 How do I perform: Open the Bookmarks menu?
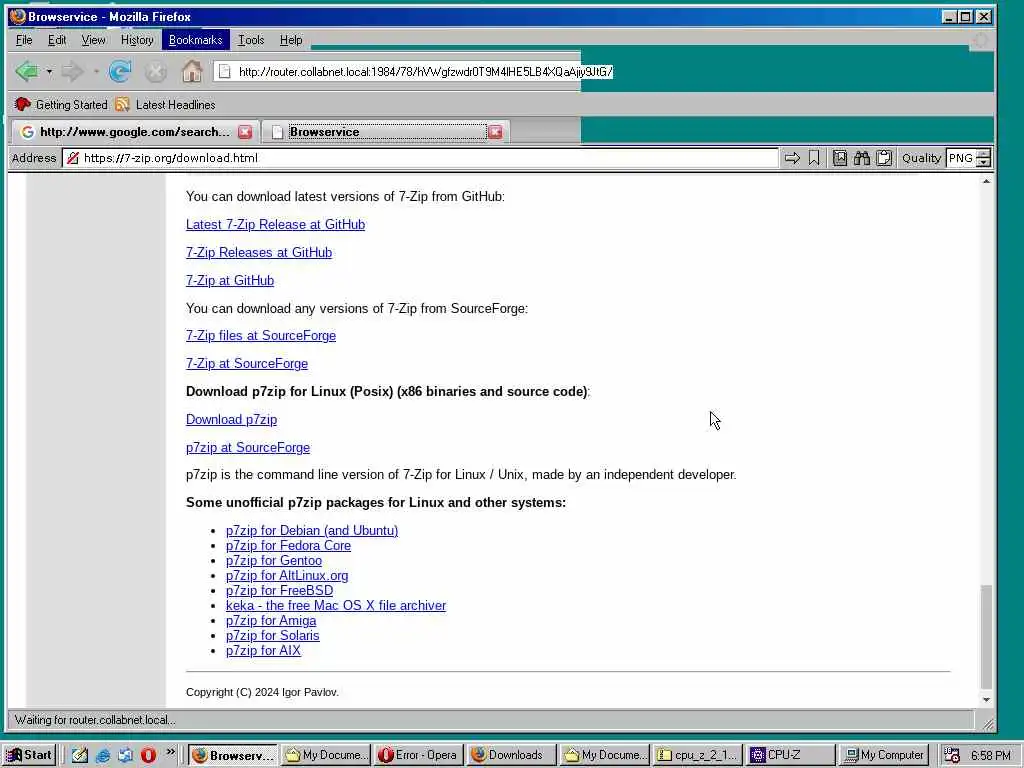[x=196, y=40]
